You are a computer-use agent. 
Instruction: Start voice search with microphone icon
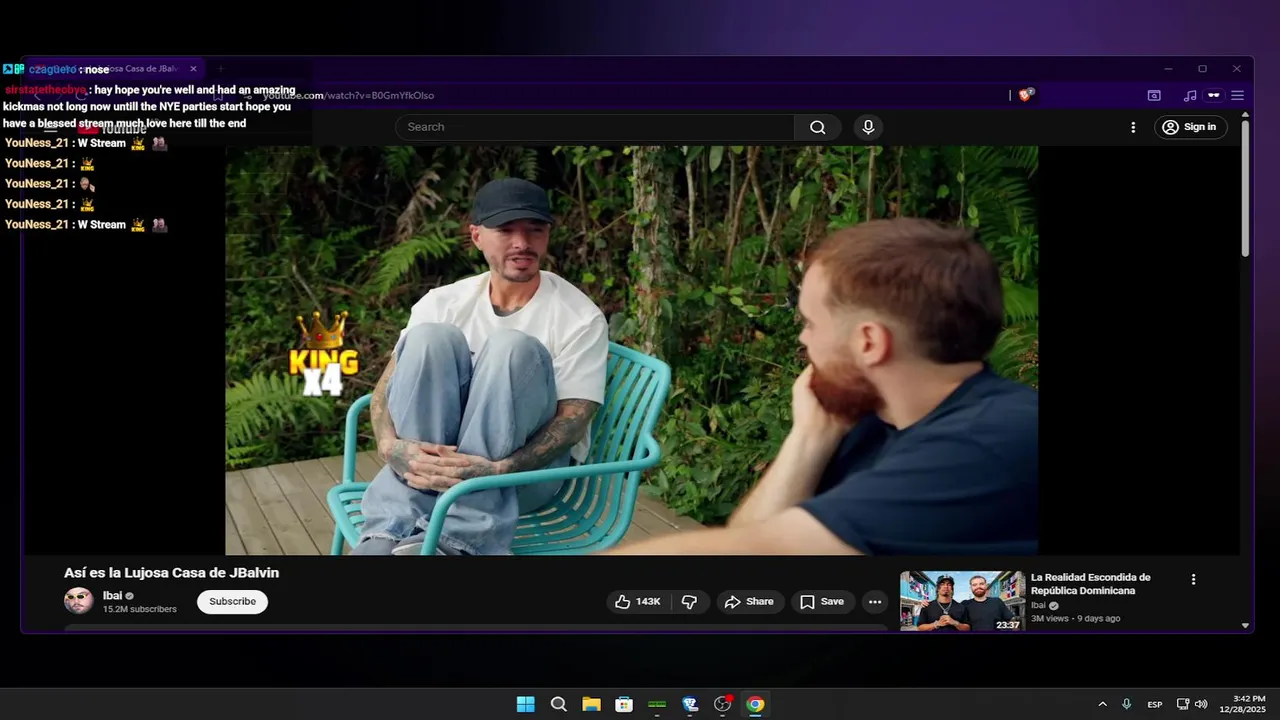click(868, 127)
